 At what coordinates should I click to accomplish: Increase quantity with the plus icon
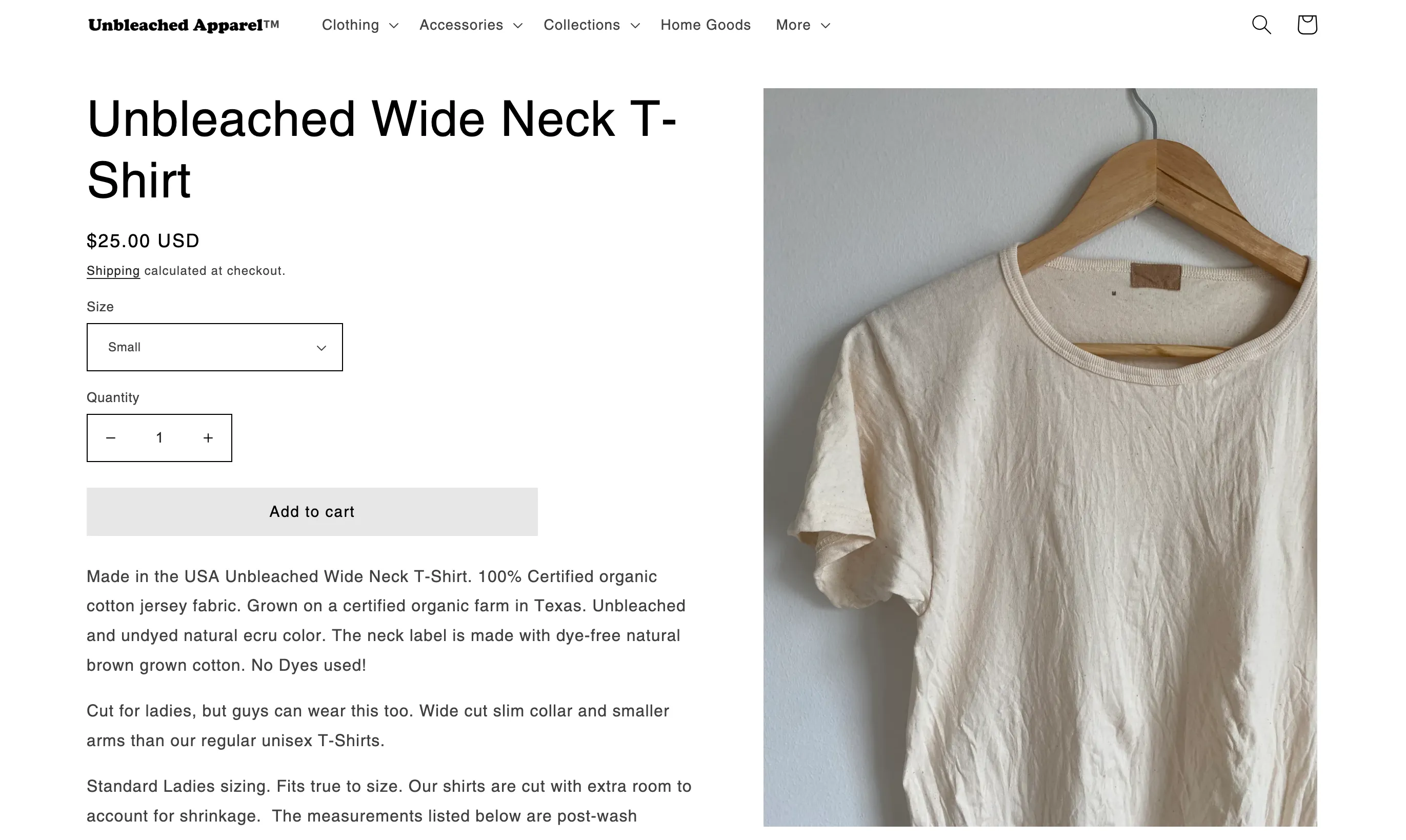(x=208, y=438)
